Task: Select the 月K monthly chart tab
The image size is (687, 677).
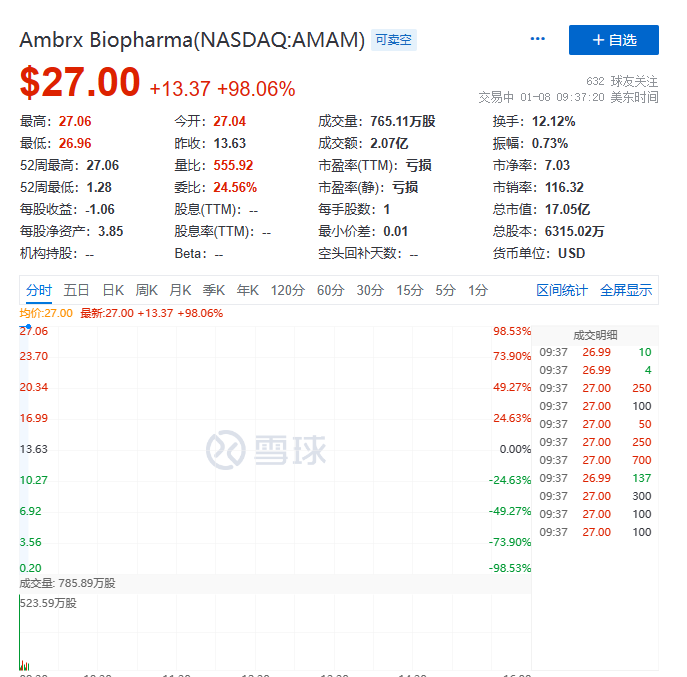Action: 180,290
